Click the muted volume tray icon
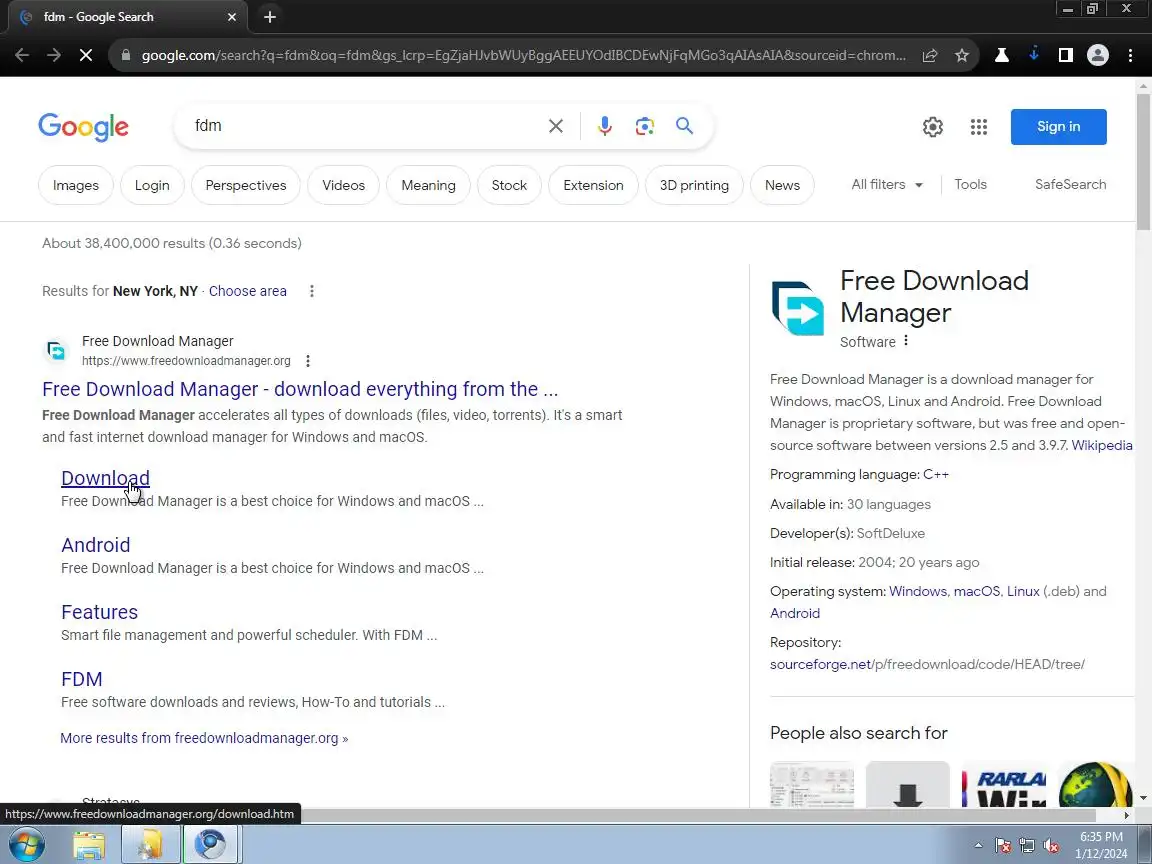Screen dimensions: 1152x864 [x=1051, y=846]
